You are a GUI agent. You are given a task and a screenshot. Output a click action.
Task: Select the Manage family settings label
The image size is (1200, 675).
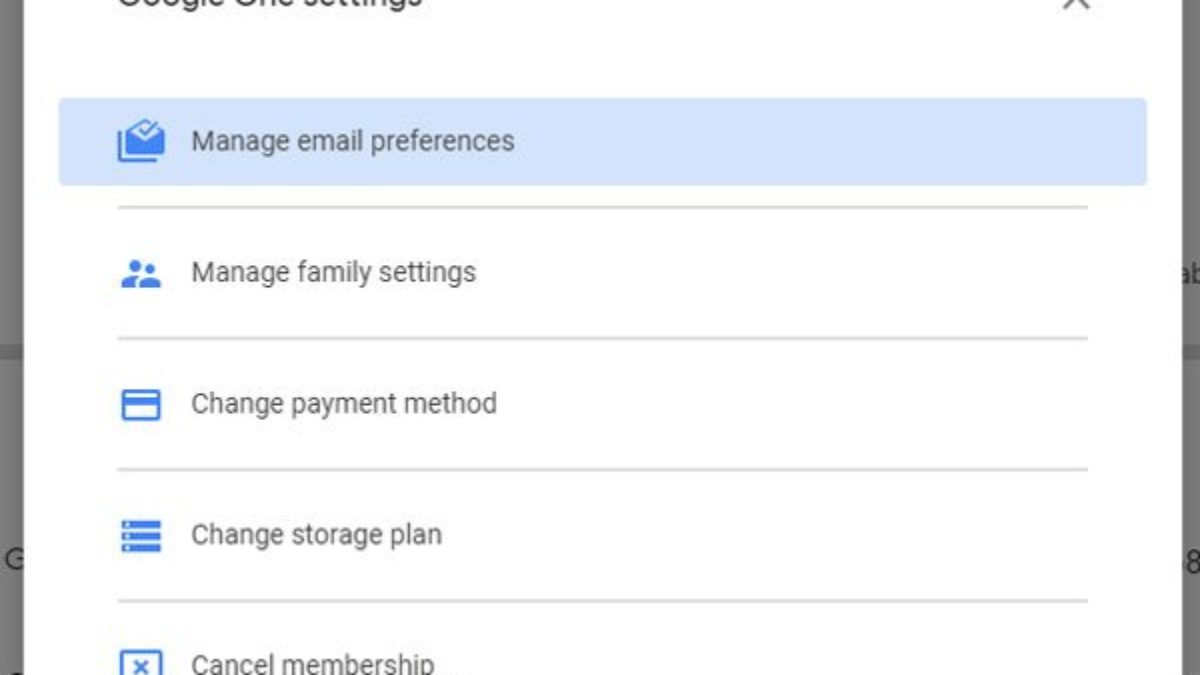pyautogui.click(x=333, y=272)
